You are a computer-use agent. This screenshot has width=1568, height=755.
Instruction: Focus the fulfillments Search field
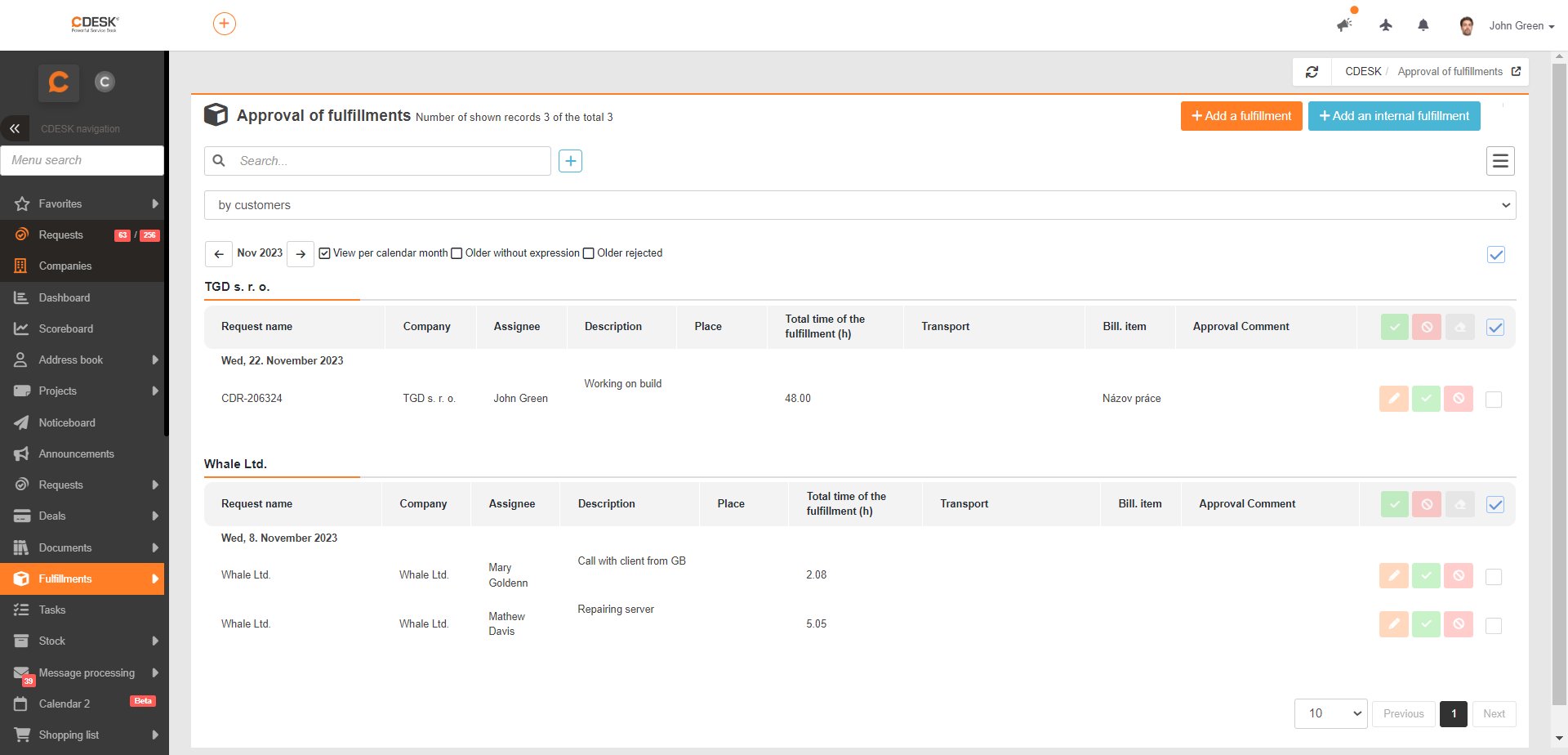pyautogui.click(x=377, y=161)
